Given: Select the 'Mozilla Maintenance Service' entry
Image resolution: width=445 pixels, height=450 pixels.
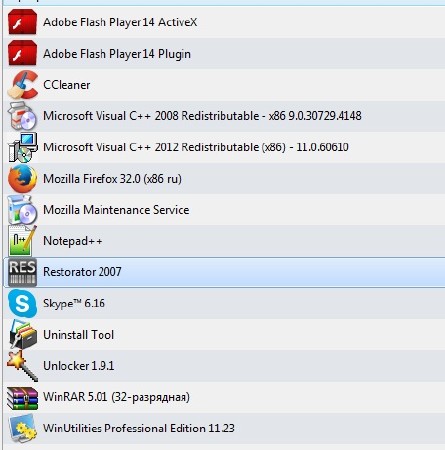Looking at the screenshot, I should click(116, 210).
